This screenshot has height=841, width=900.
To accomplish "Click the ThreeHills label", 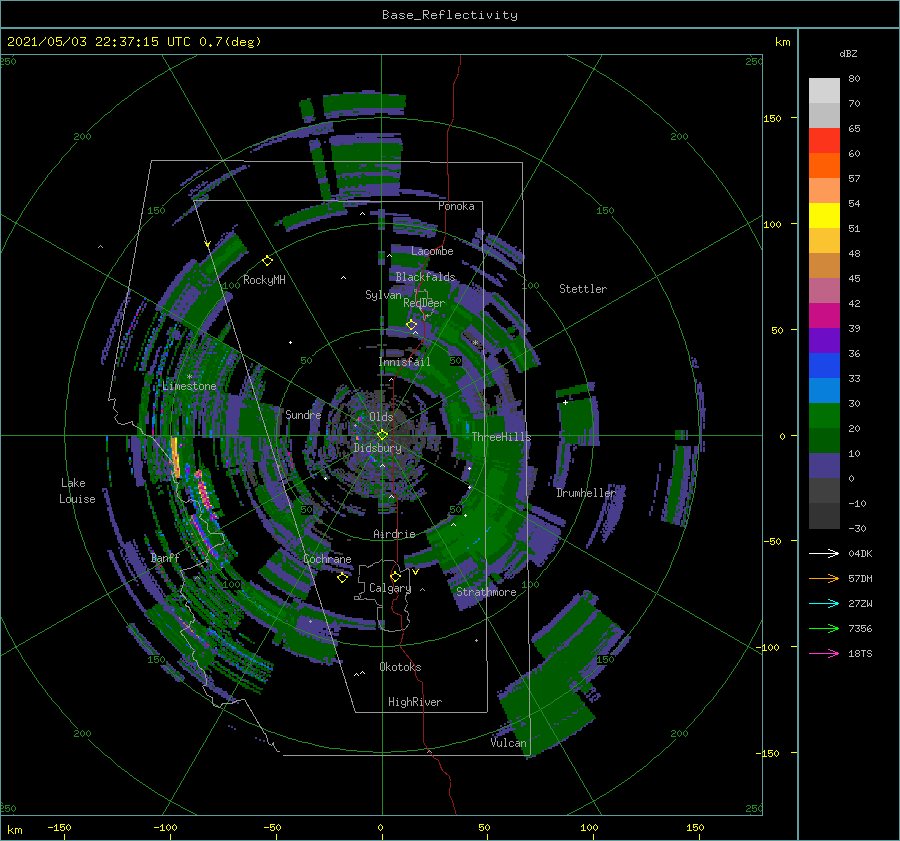I will (x=501, y=437).
